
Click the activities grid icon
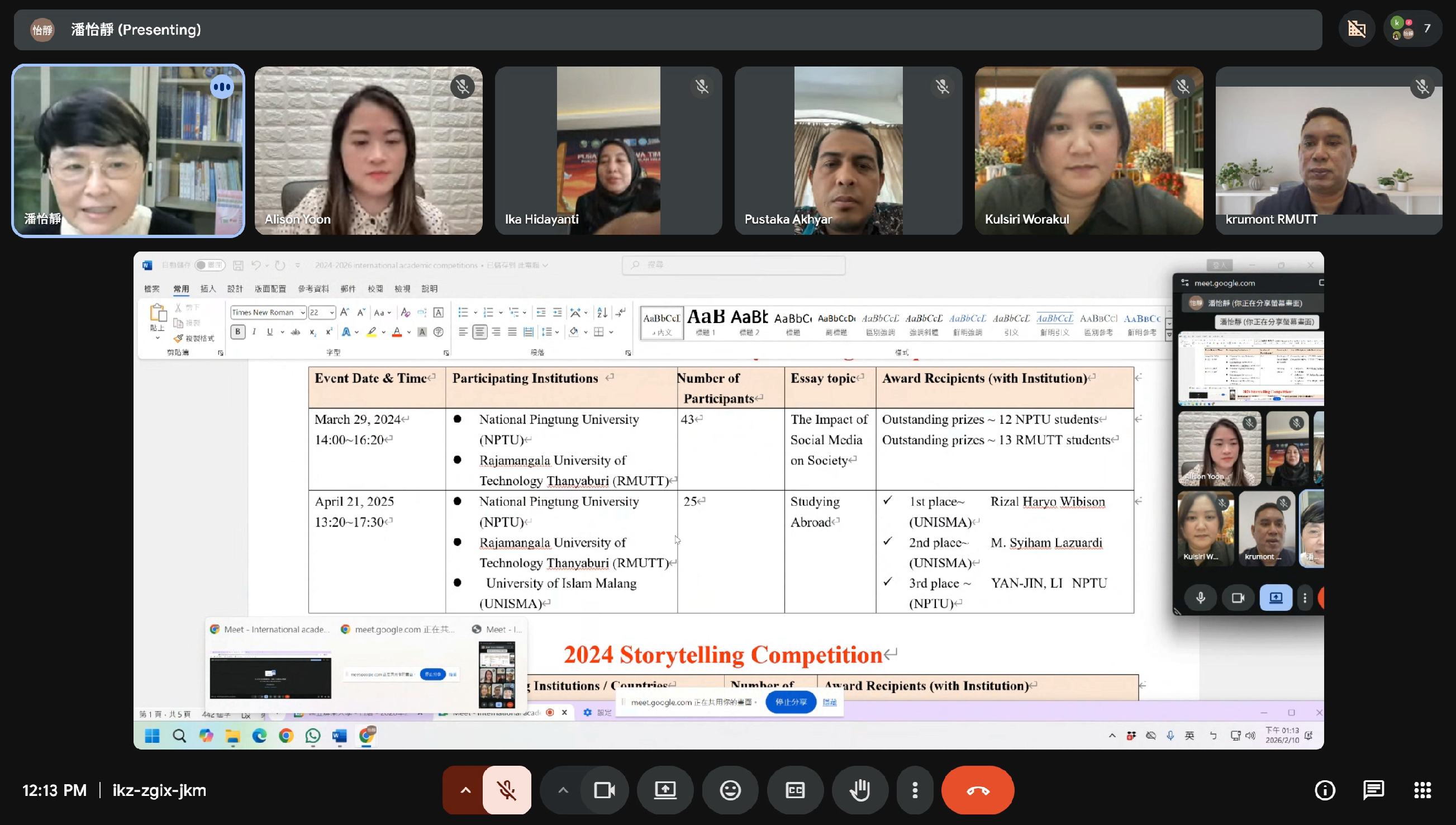[x=1422, y=790]
